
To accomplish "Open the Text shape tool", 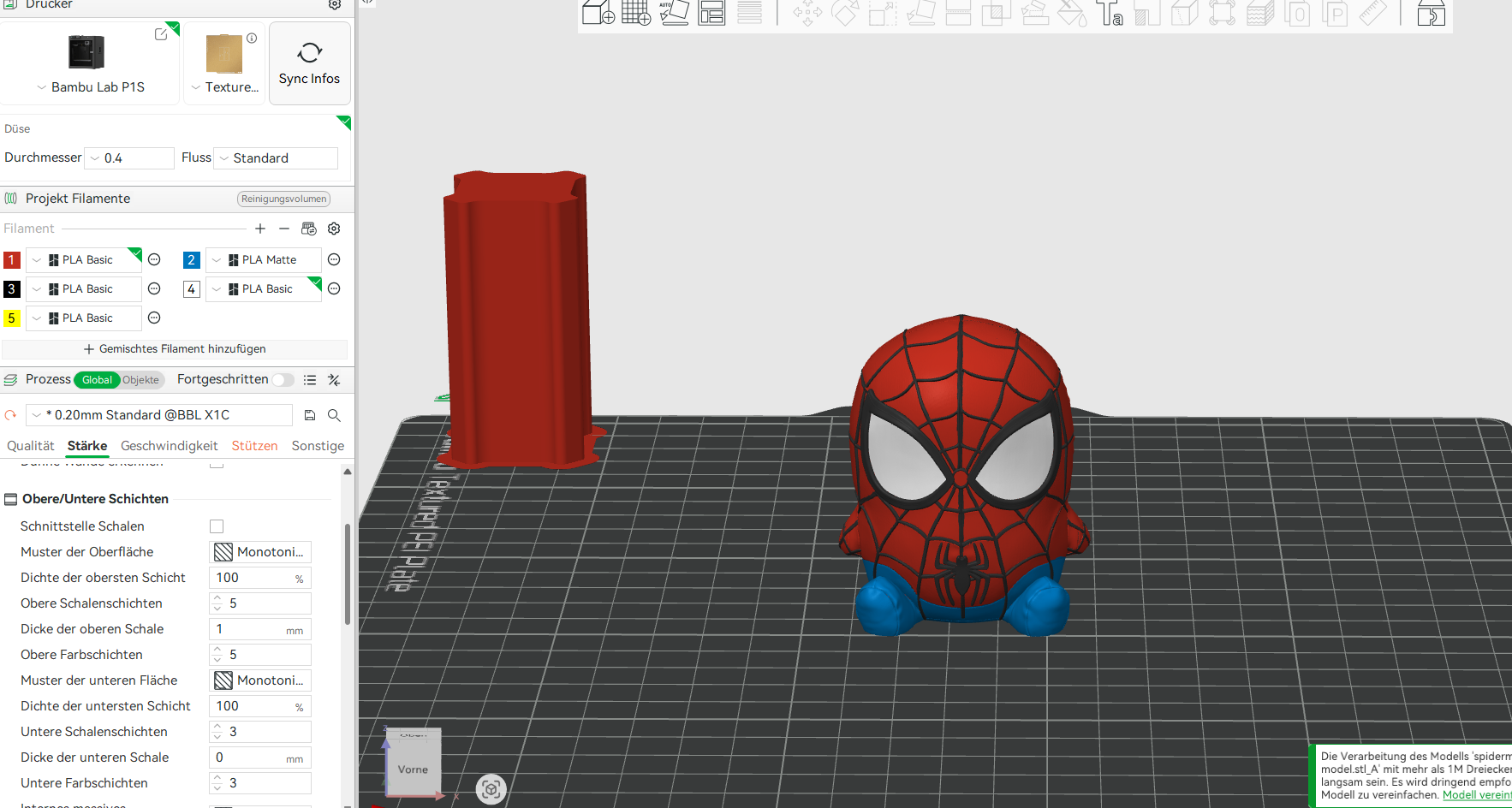I will tap(1110, 12).
